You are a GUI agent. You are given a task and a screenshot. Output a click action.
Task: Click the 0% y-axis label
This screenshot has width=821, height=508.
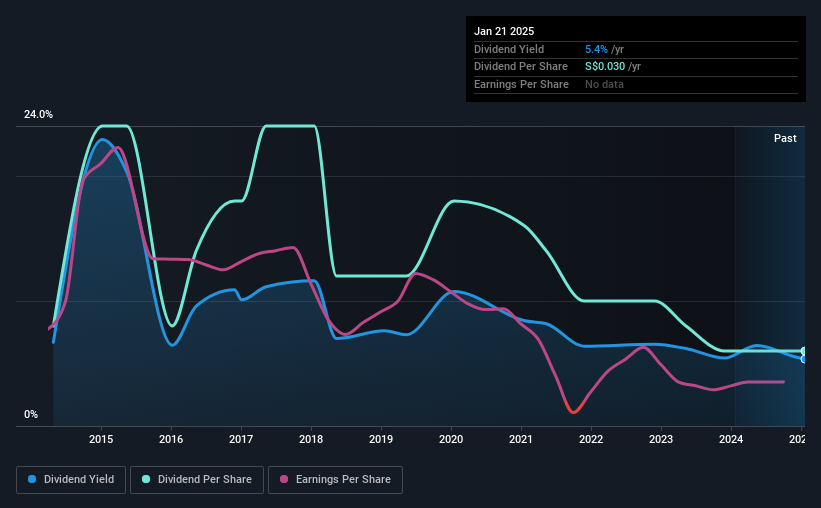(31, 414)
